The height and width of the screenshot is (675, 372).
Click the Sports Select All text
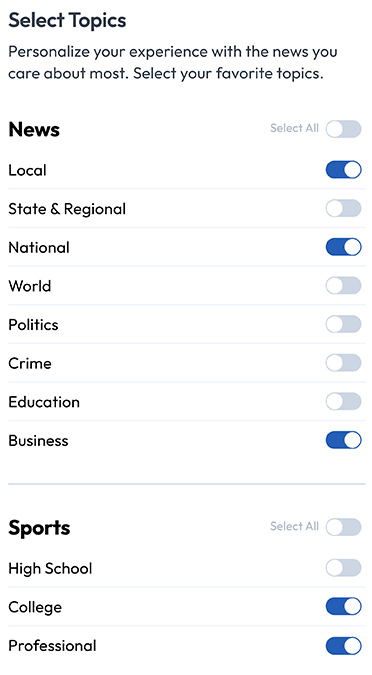click(294, 526)
